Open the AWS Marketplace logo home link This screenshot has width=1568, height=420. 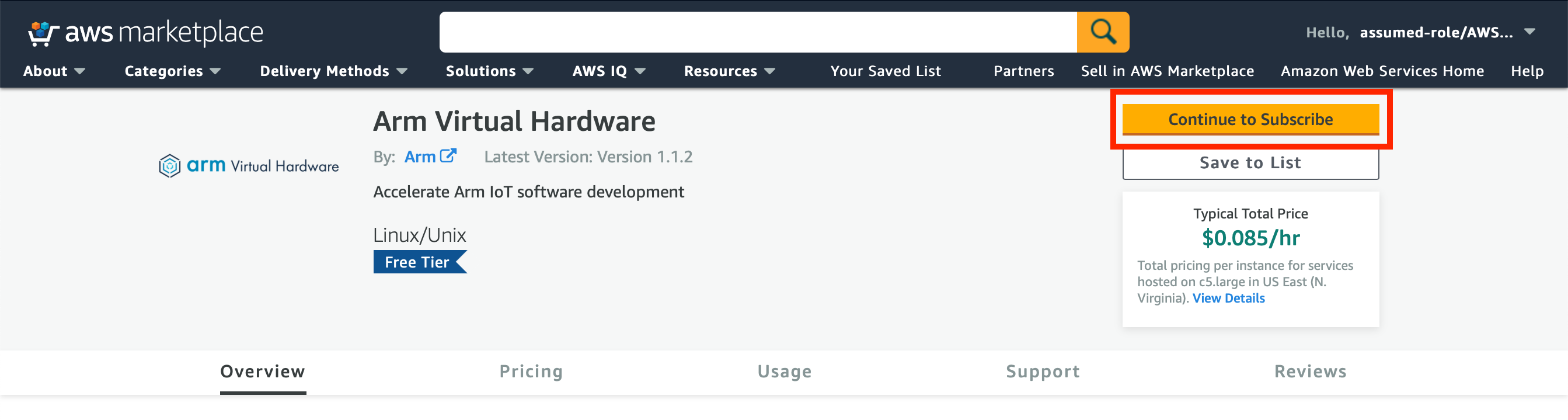click(x=145, y=33)
